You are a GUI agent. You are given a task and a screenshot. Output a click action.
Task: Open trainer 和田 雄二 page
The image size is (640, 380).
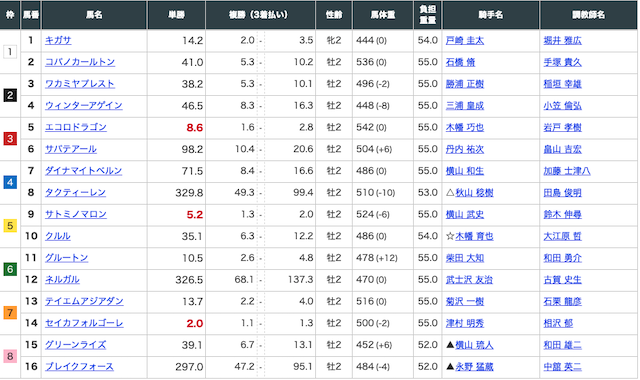coord(562,345)
